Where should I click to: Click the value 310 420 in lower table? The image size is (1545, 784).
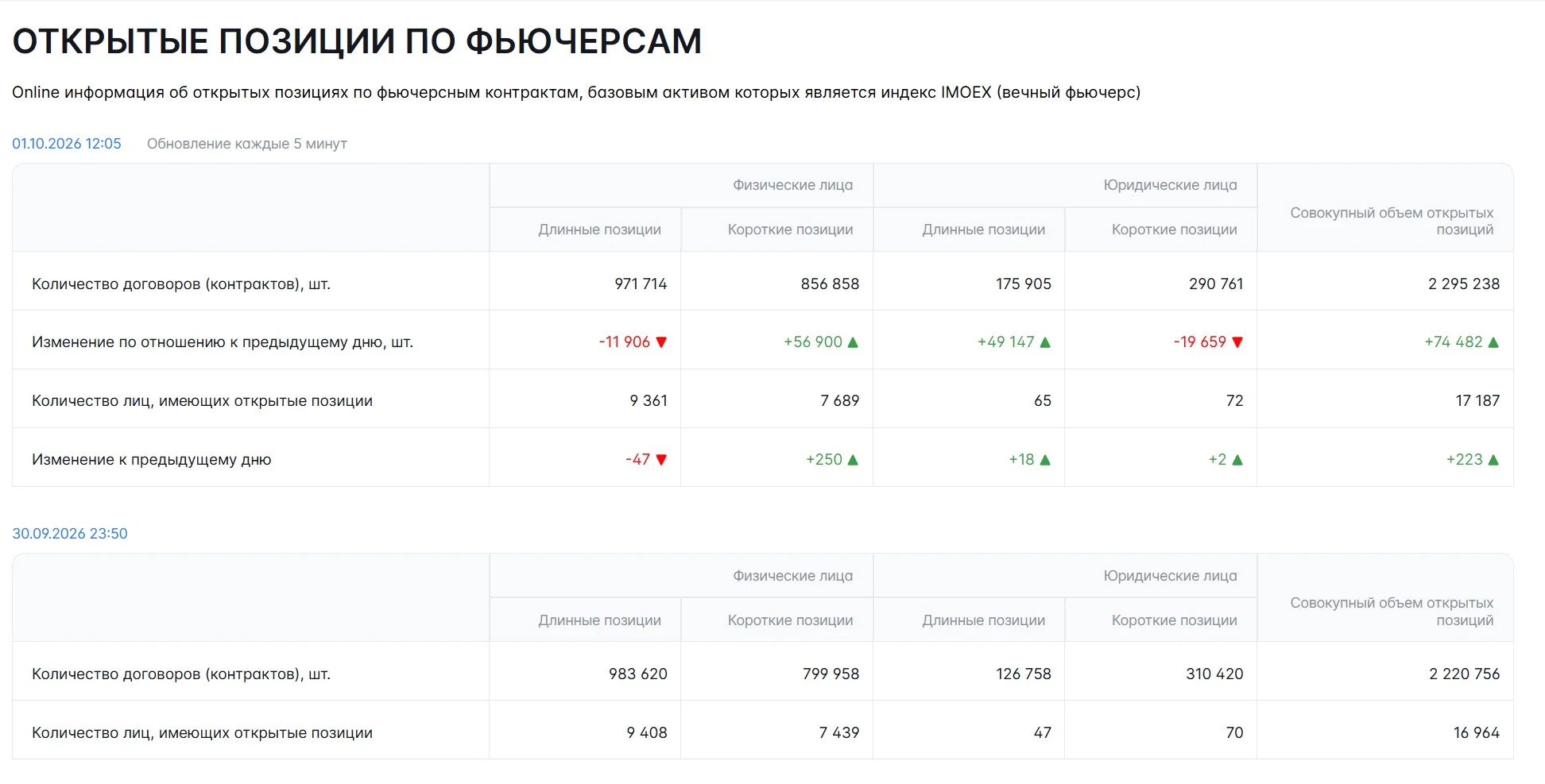tap(1214, 674)
